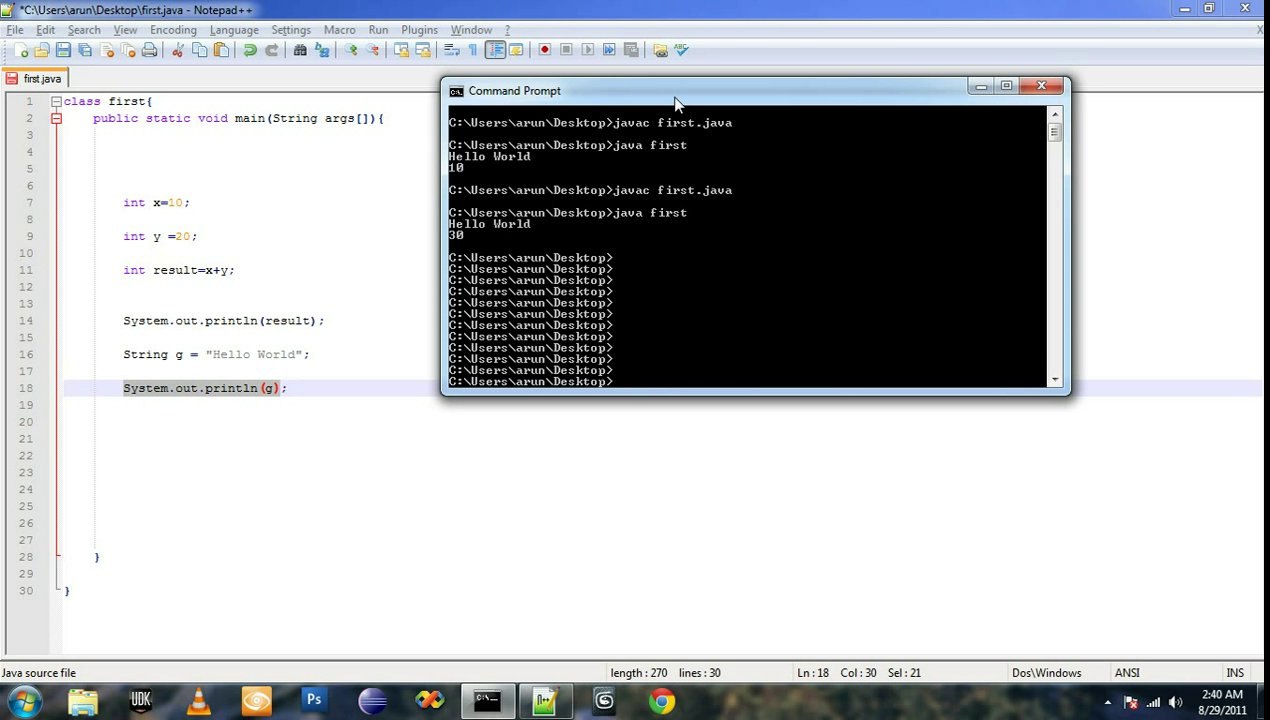The height and width of the screenshot is (720, 1270).
Task: Show hidden system tray icons arrow
Action: coord(1107,702)
